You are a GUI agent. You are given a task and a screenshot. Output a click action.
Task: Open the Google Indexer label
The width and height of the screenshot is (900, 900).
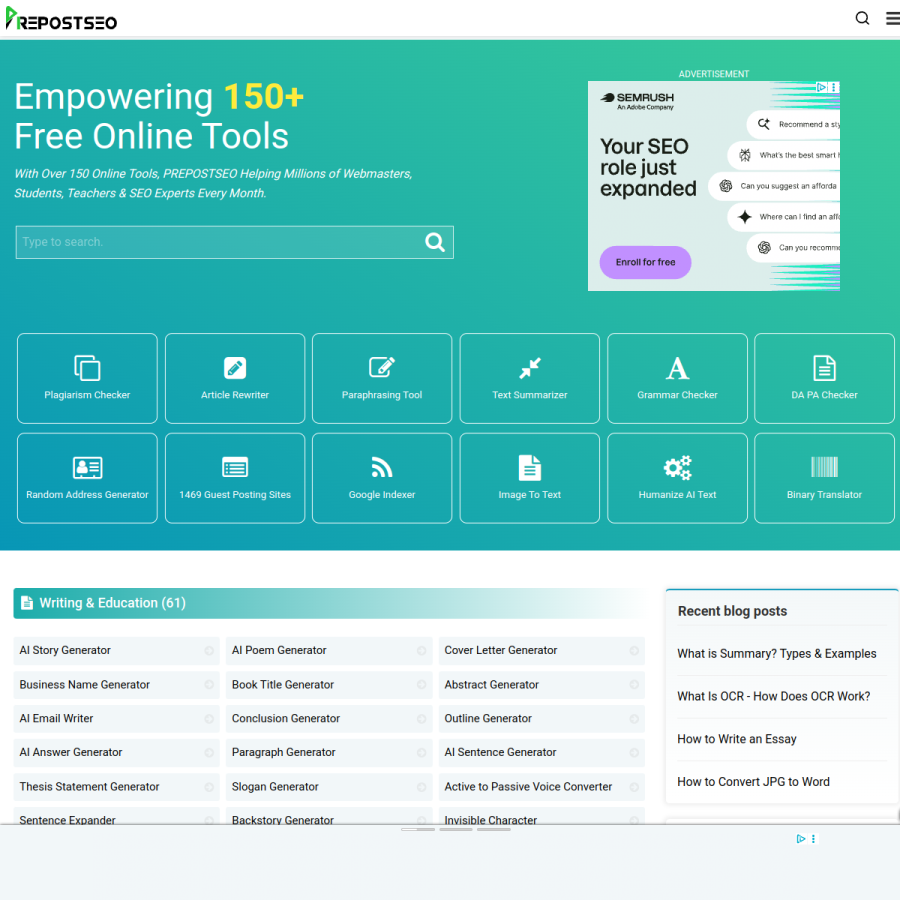click(x=382, y=495)
